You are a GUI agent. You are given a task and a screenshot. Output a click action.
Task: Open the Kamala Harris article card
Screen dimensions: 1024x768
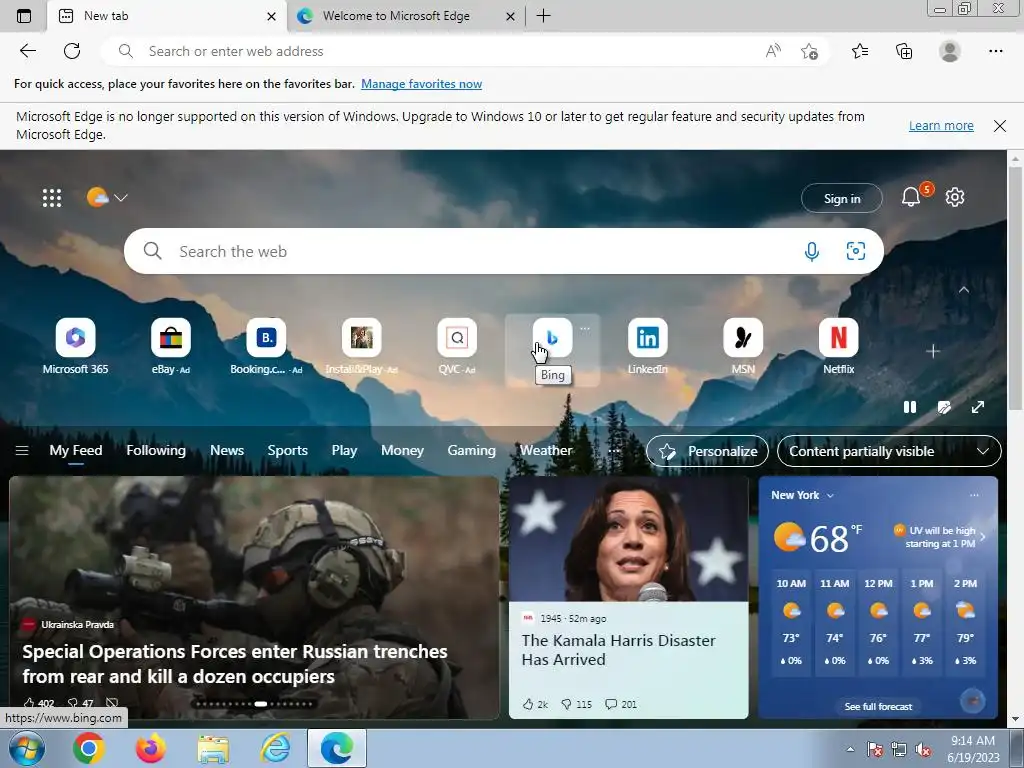pos(628,597)
